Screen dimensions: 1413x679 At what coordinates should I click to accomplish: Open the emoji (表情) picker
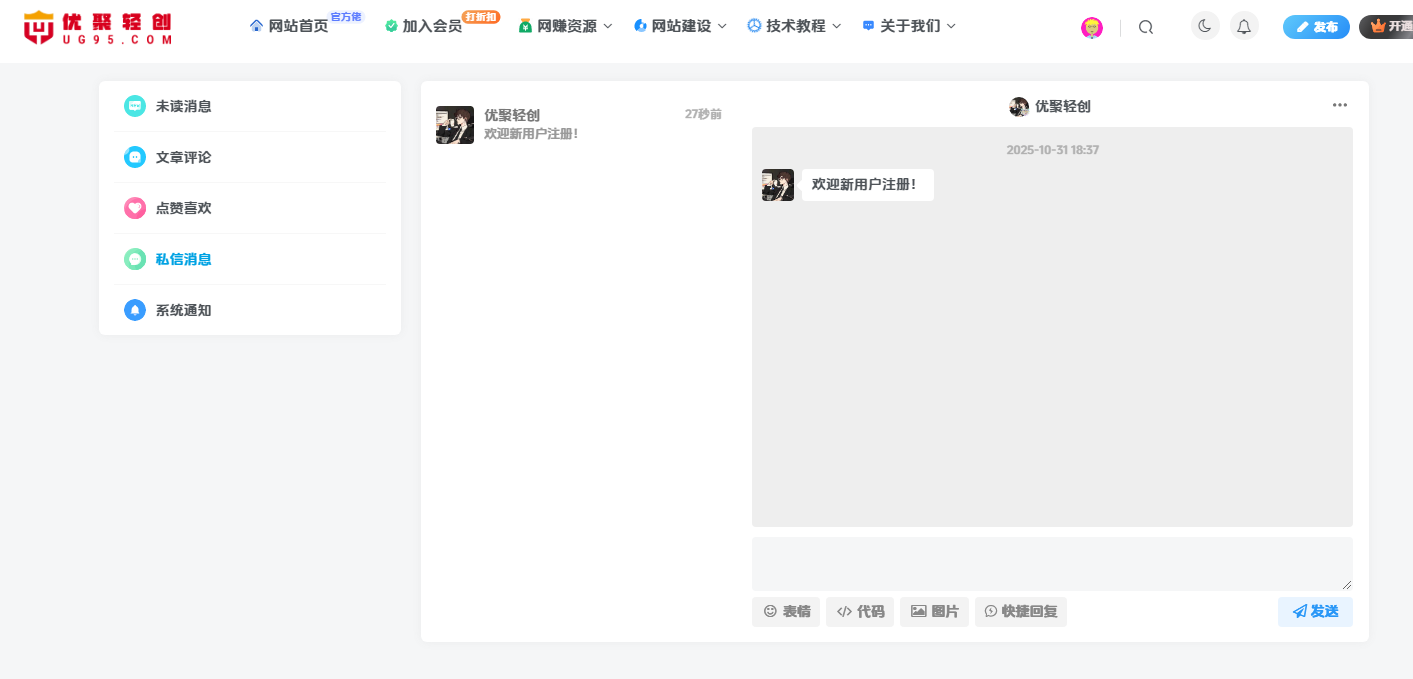coord(786,611)
